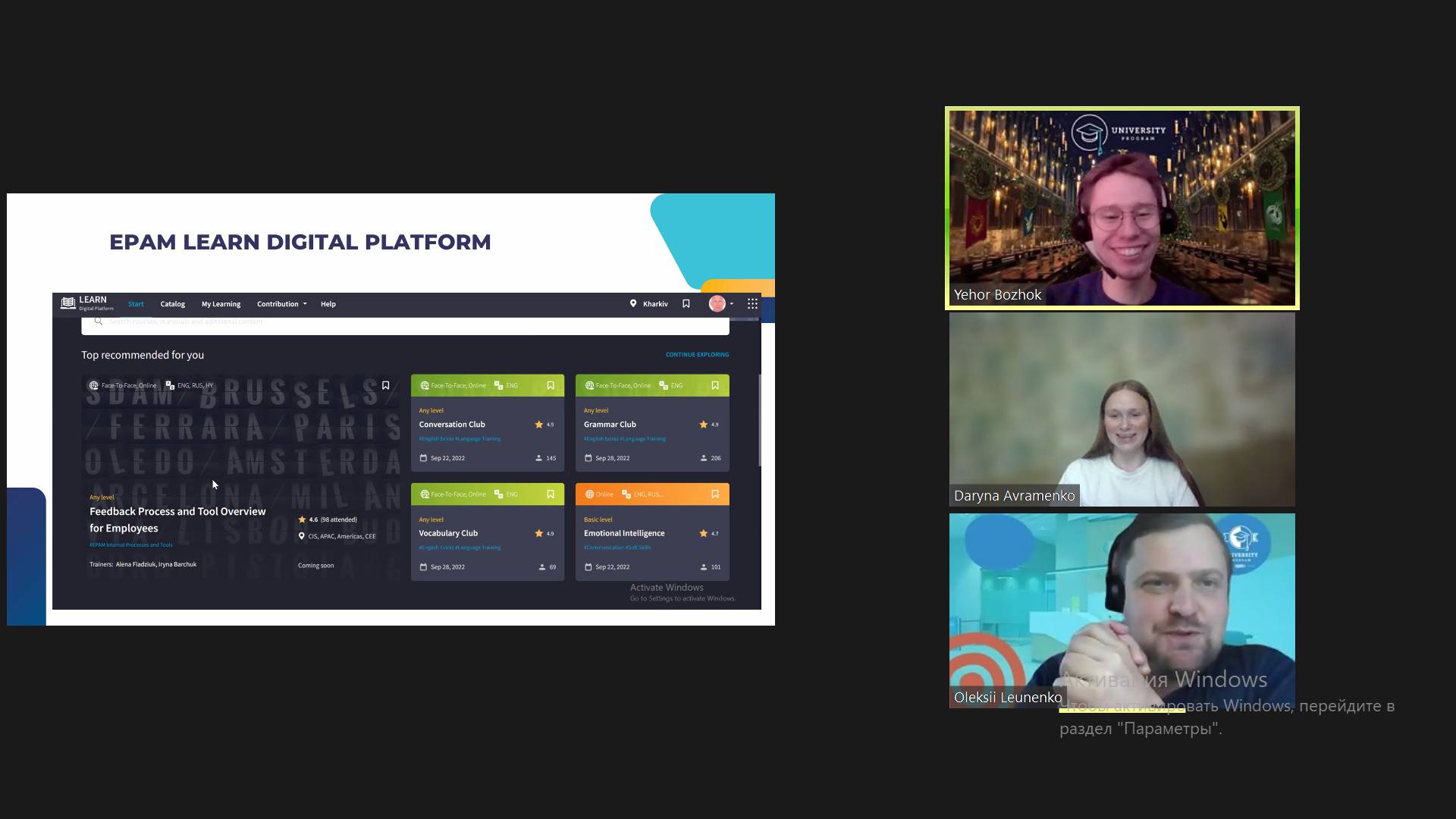
Task: Expand the profile dropdown arrow
Action: pyautogui.click(x=732, y=304)
